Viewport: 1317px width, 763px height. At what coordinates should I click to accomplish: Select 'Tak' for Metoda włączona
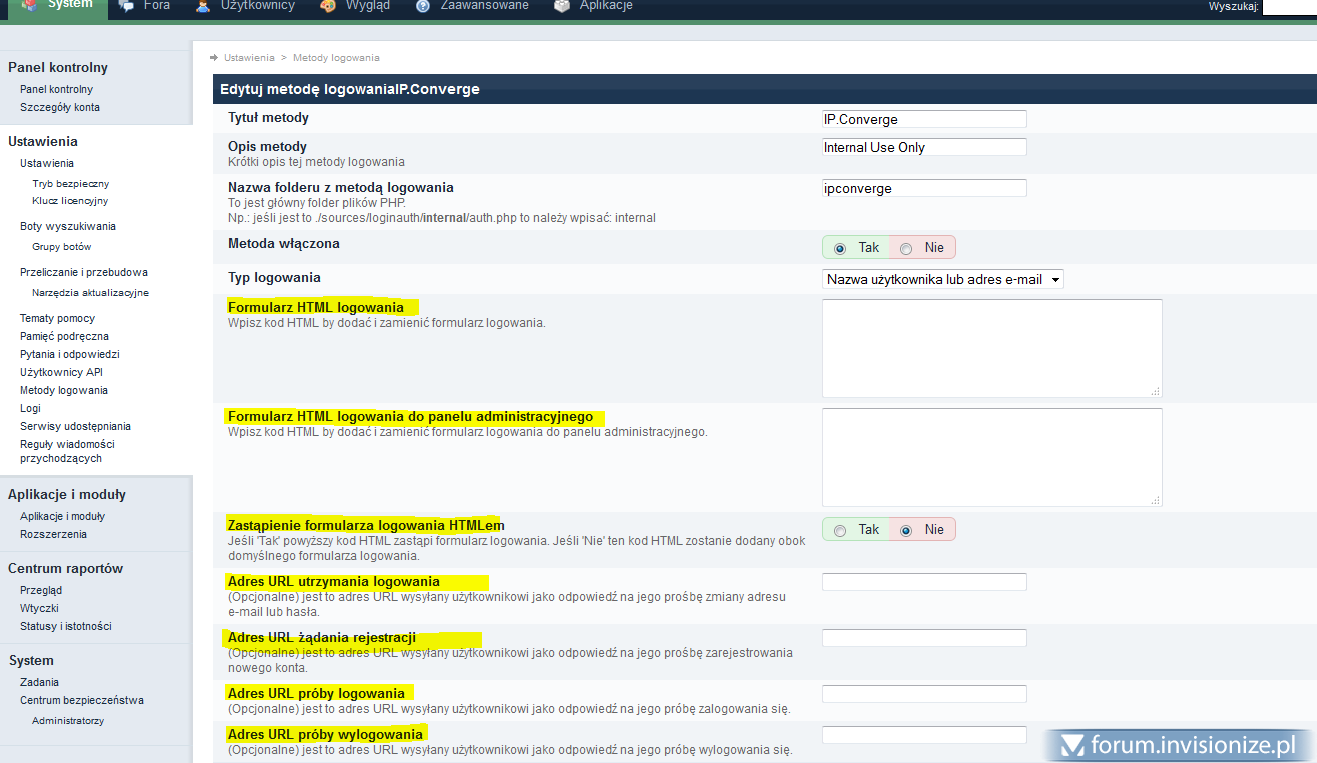pos(840,248)
